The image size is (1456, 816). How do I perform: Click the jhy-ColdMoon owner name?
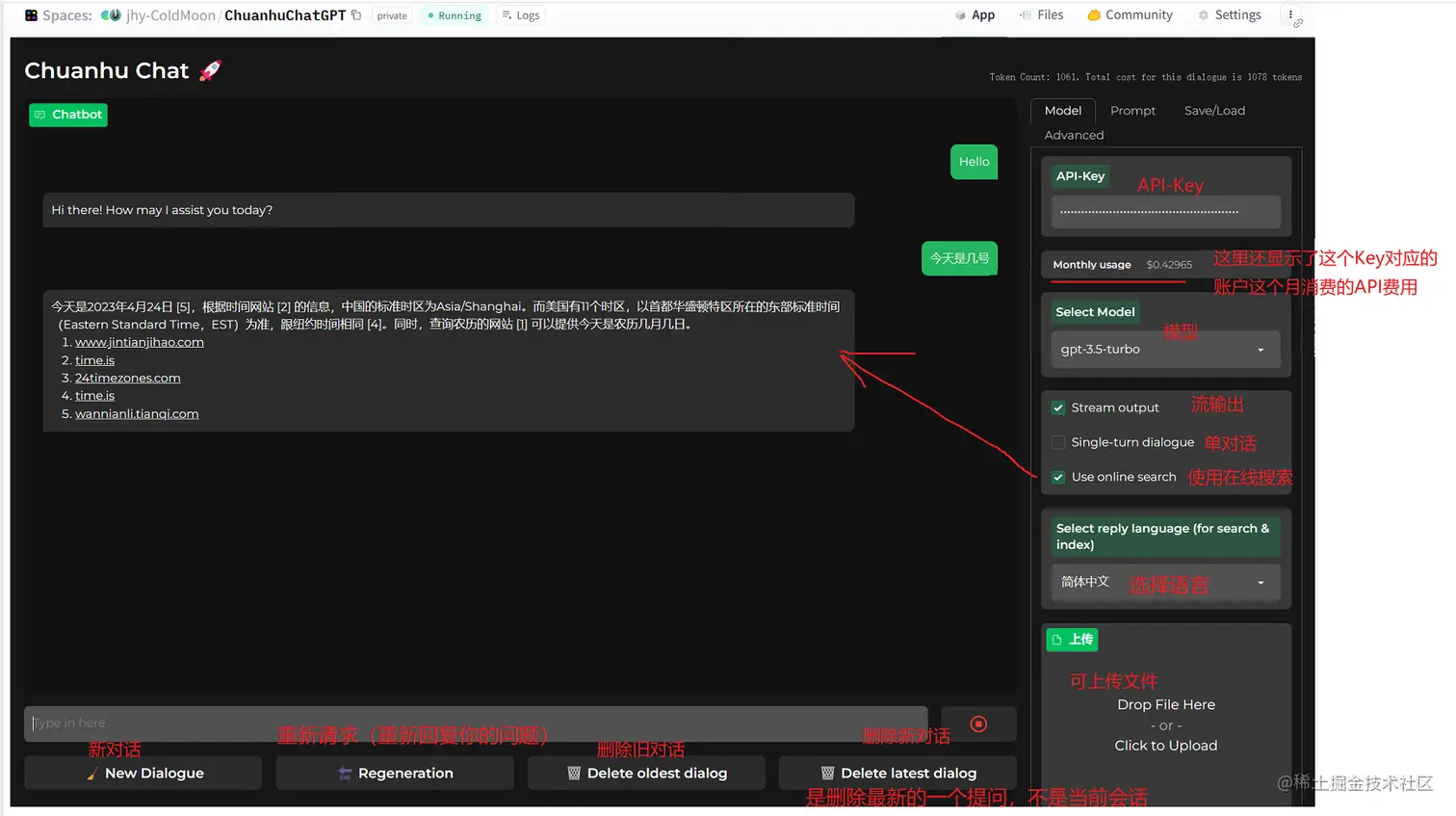[x=170, y=15]
